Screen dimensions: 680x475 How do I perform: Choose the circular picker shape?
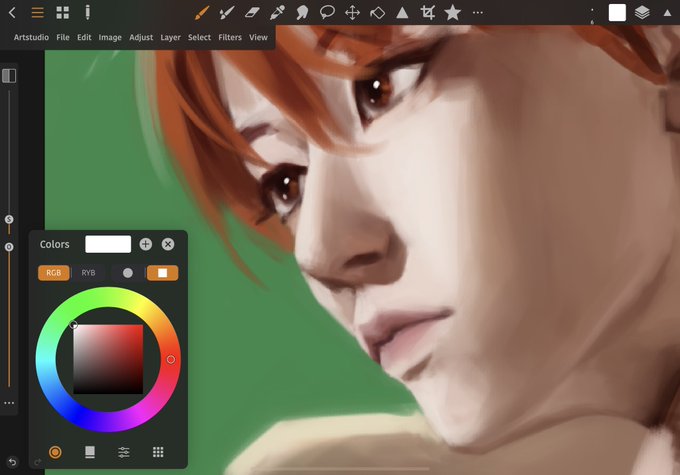point(128,273)
